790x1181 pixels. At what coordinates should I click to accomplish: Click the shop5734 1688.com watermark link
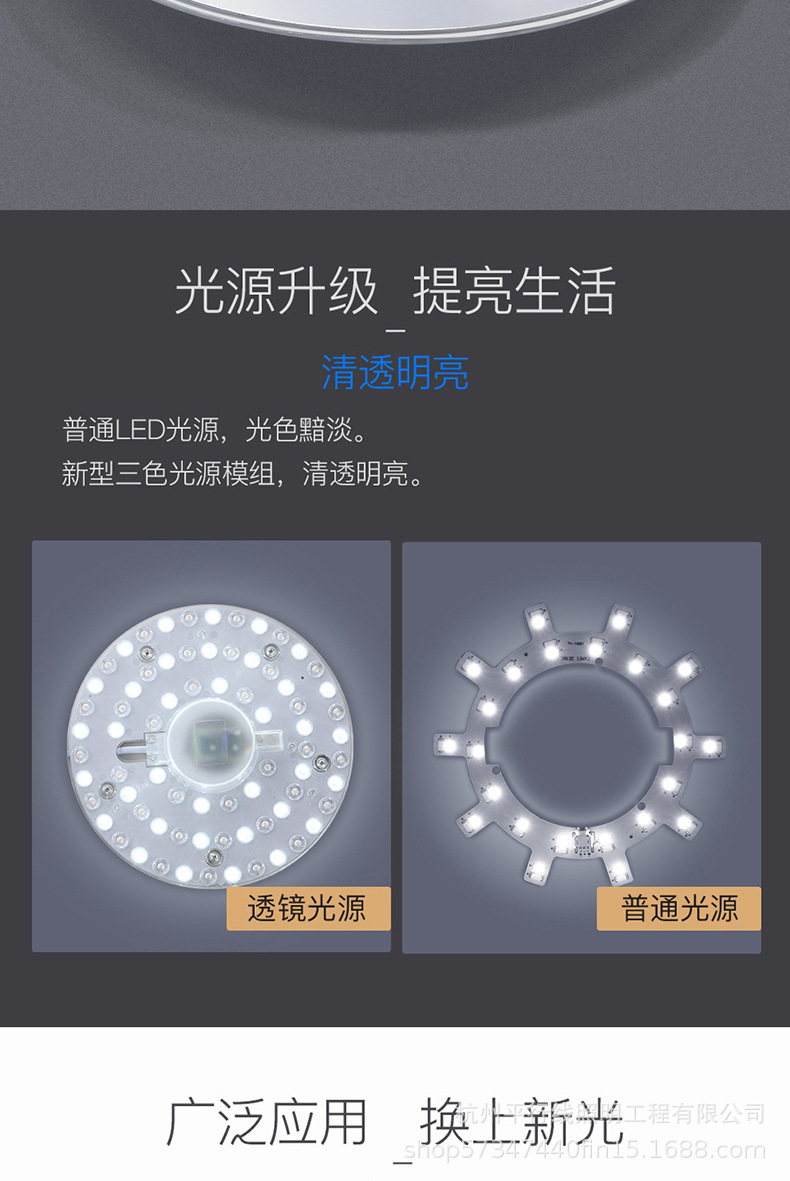[x=584, y=1150]
